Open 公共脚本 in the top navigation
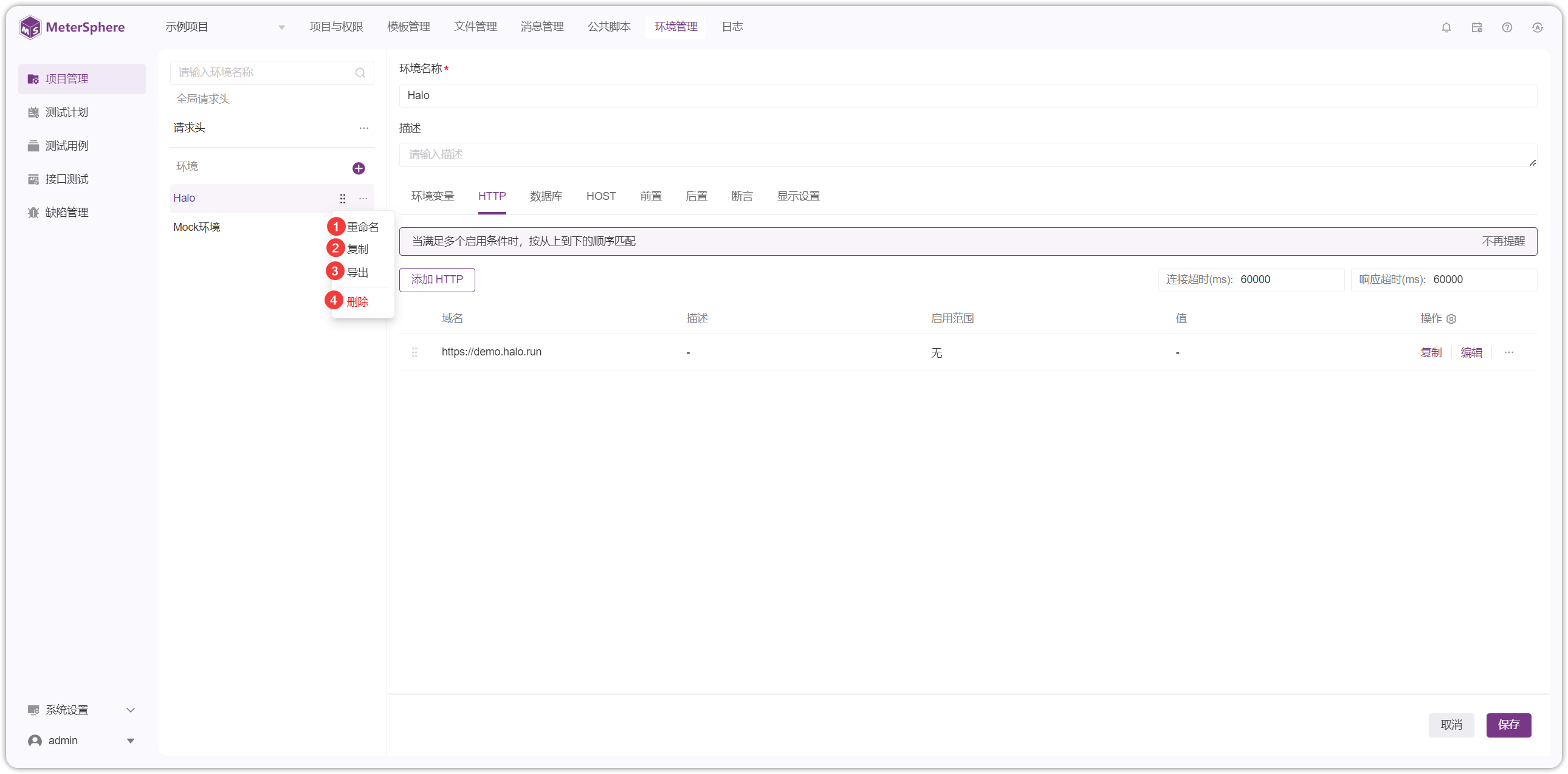This screenshot has width=1568, height=774. [x=610, y=27]
